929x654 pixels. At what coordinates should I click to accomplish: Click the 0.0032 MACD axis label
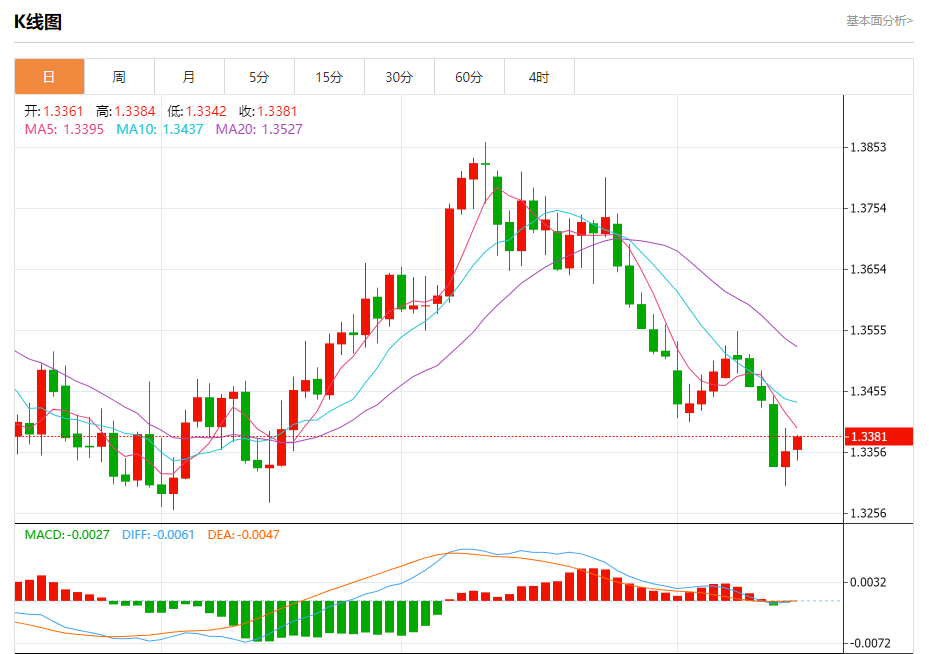pos(868,582)
